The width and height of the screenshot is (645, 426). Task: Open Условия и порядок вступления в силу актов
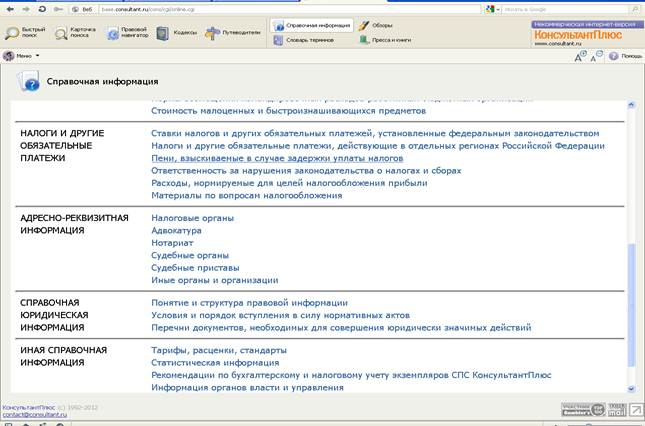coord(281,315)
